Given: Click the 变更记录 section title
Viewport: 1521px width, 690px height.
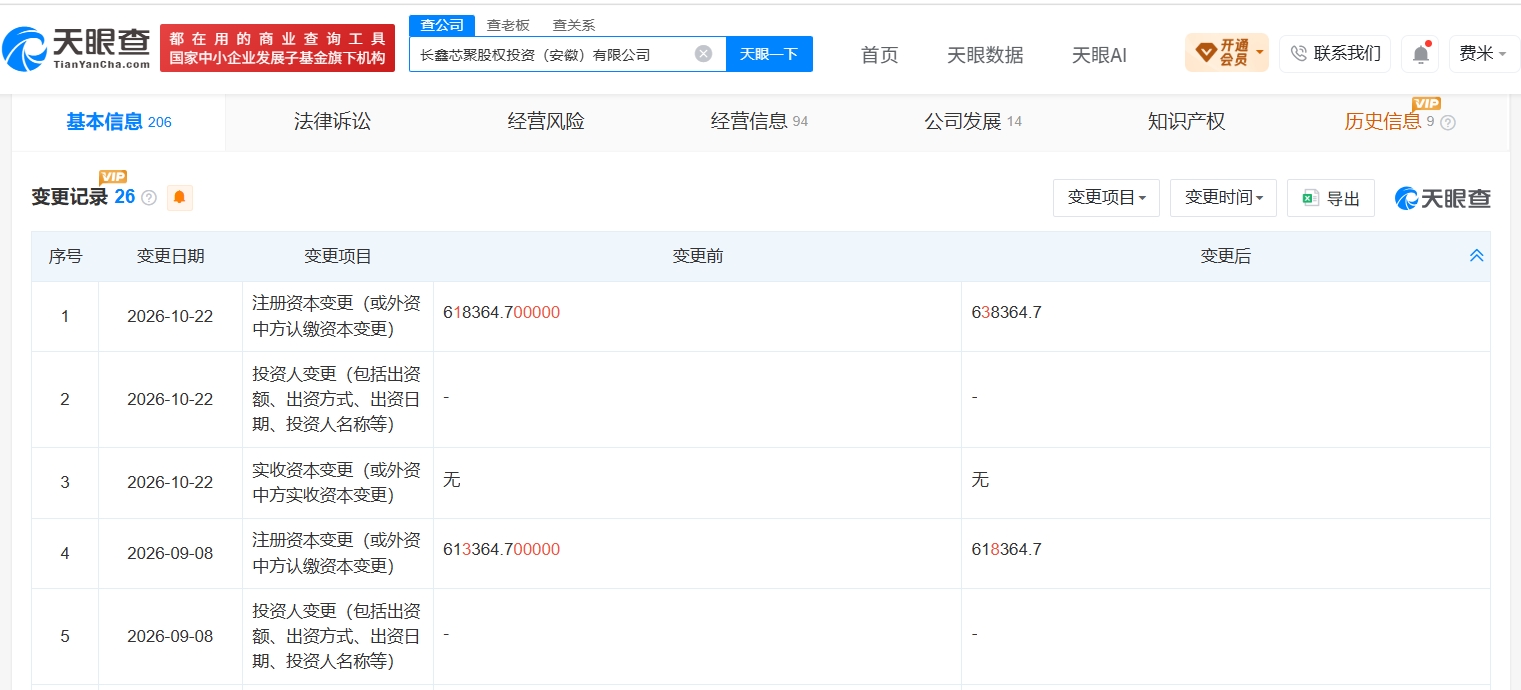Looking at the screenshot, I should 70,197.
